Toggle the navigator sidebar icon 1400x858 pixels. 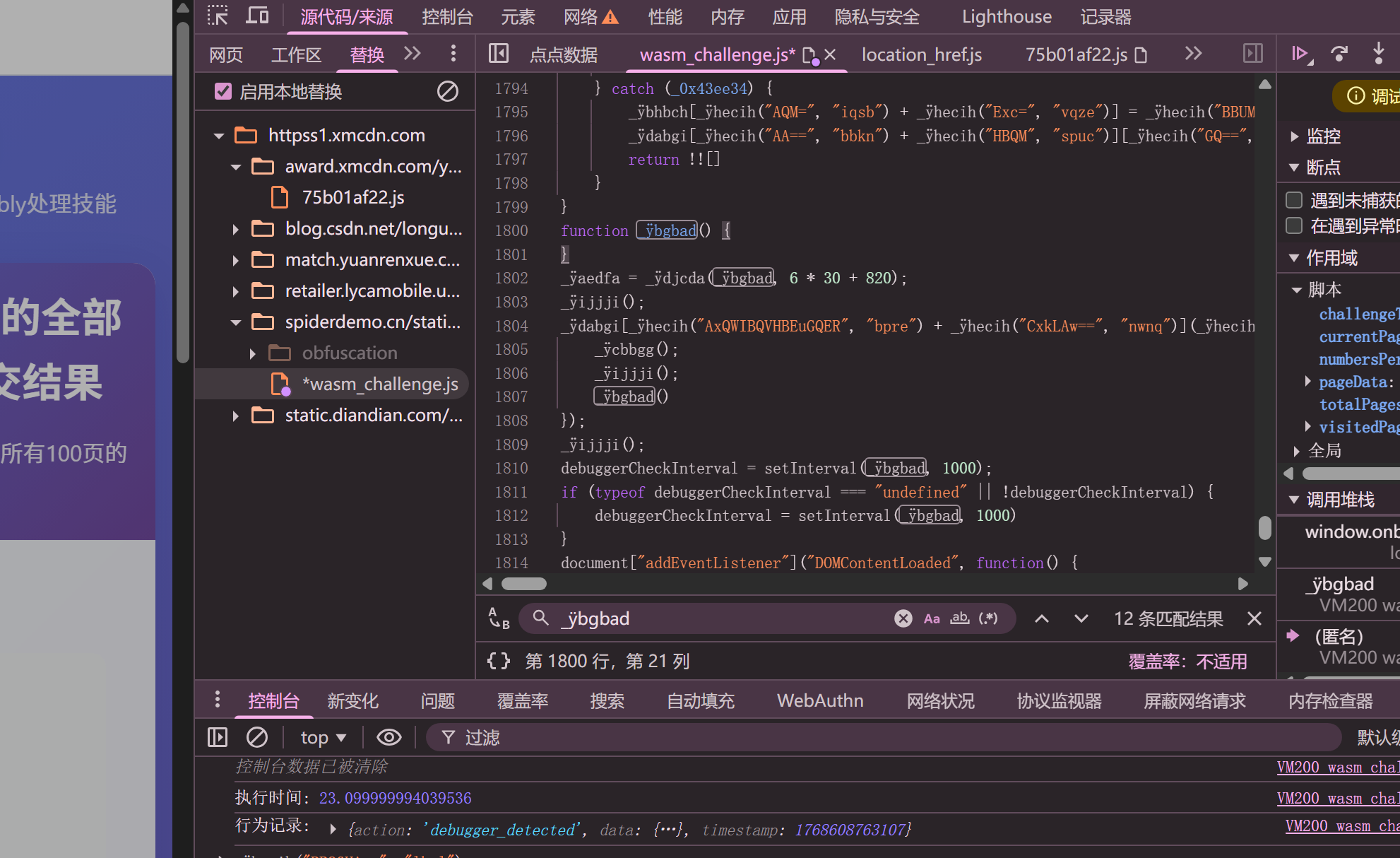coord(499,54)
